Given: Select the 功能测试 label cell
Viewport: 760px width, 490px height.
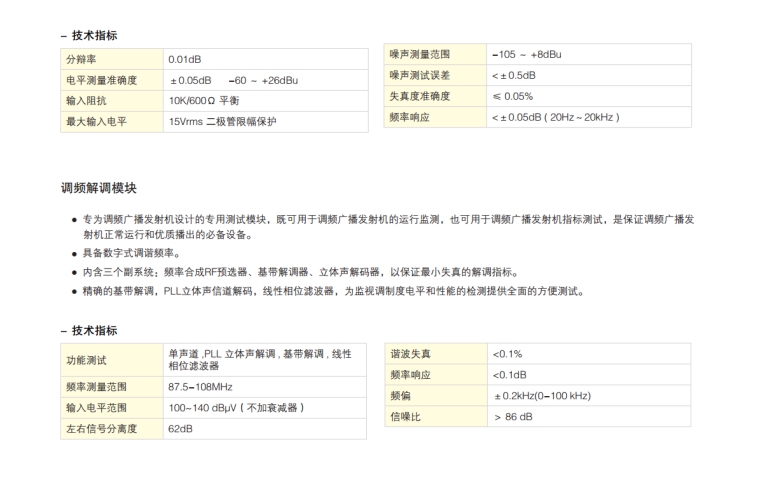Looking at the screenshot, I should (x=86, y=360).
